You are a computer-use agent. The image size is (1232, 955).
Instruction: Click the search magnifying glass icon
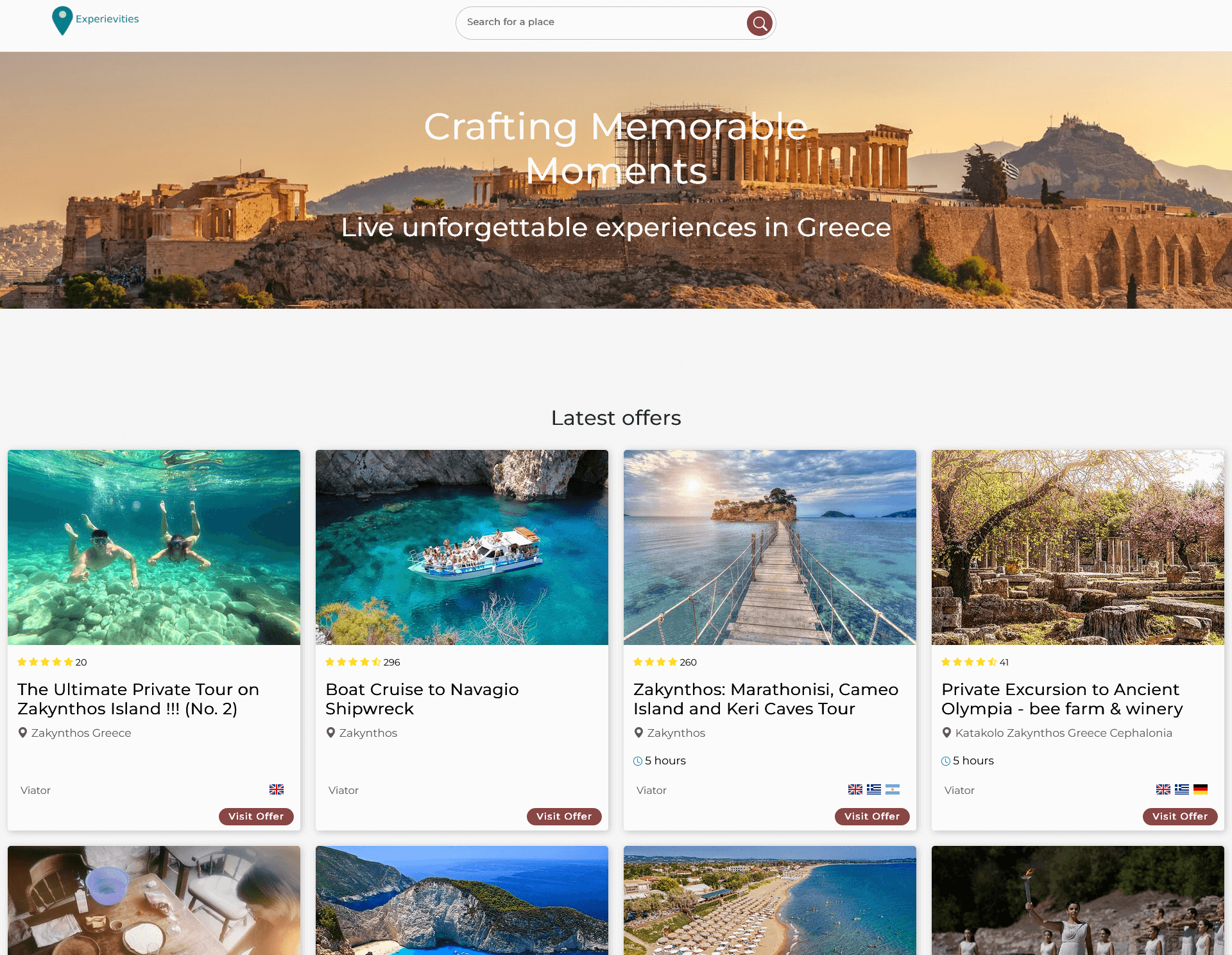(x=759, y=23)
